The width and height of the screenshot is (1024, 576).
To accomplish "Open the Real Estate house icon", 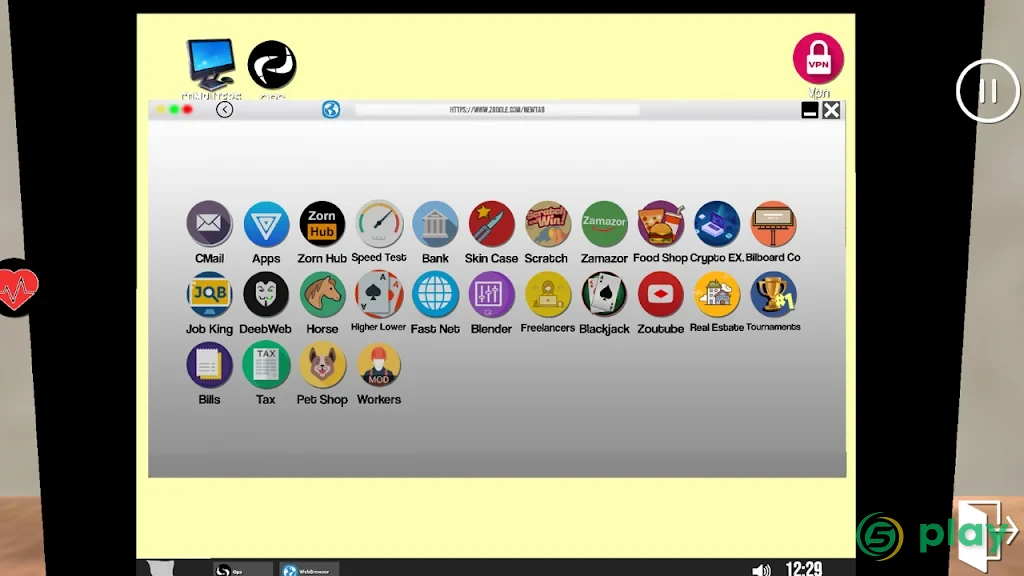I will pos(716,295).
